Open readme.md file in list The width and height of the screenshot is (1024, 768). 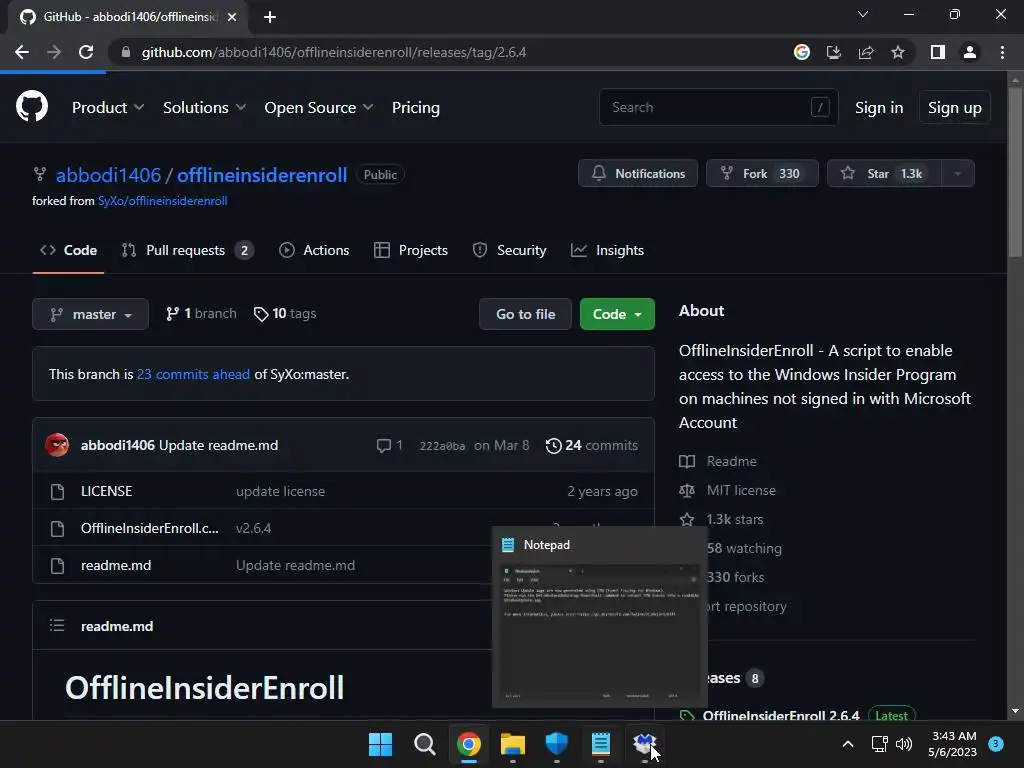pos(116,566)
